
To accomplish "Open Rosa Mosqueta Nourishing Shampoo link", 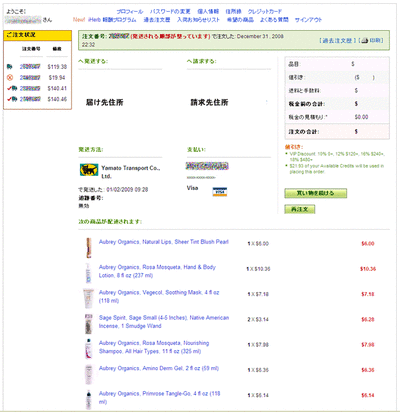I will pyautogui.click(x=154, y=347).
